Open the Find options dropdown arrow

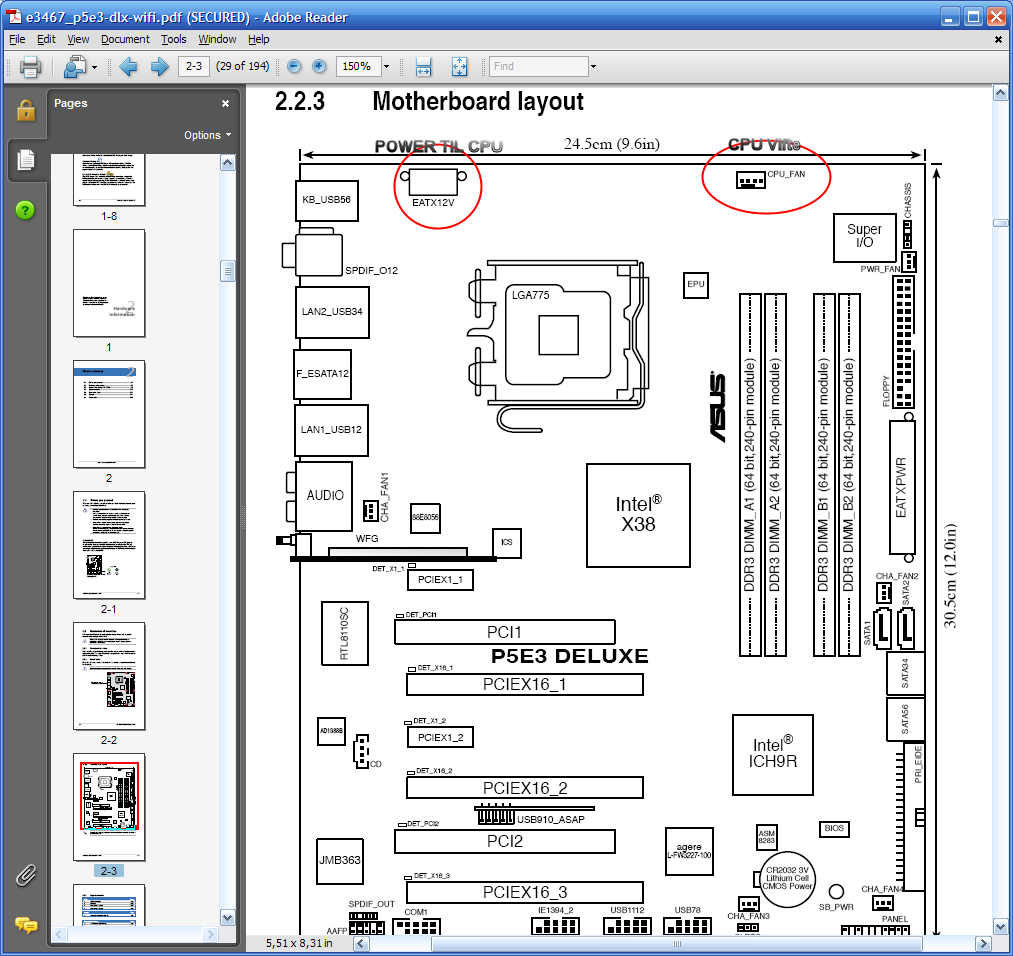tap(593, 67)
